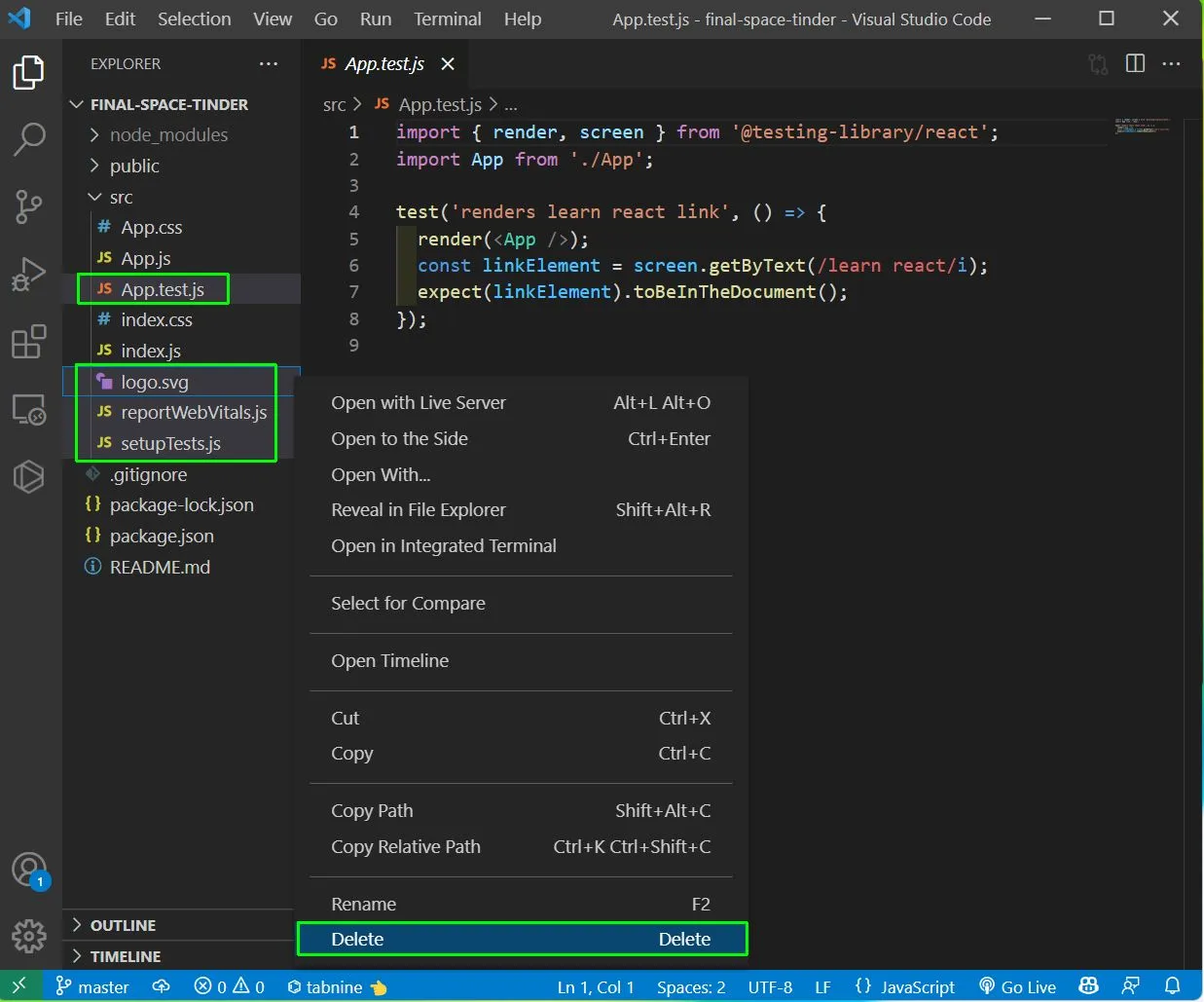1204x1002 pixels.
Task: Open the Help menu
Action: [x=523, y=19]
